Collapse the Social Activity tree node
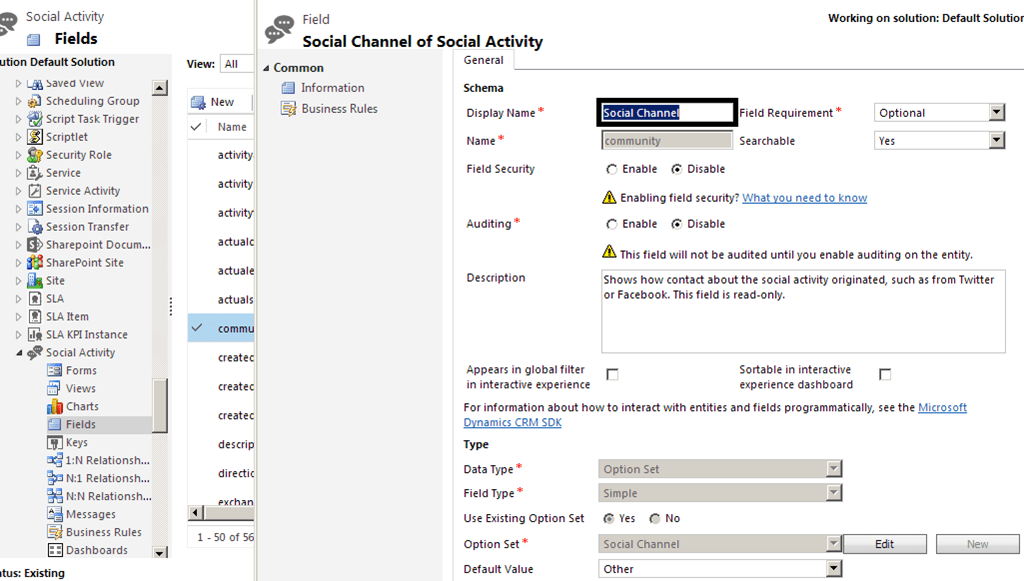1024x581 pixels. tap(19, 353)
